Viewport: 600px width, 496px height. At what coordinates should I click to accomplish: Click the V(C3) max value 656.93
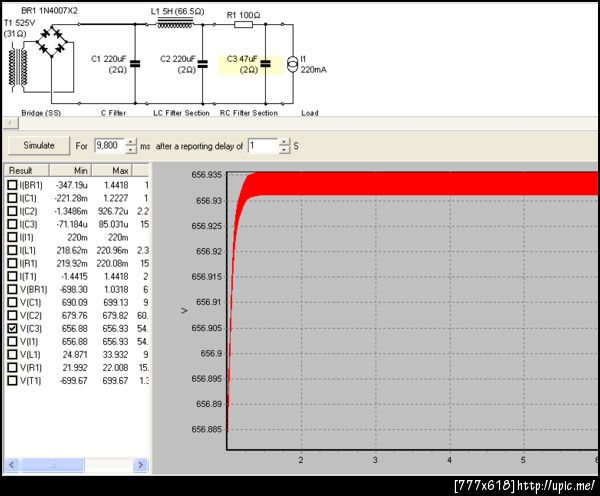(115, 328)
